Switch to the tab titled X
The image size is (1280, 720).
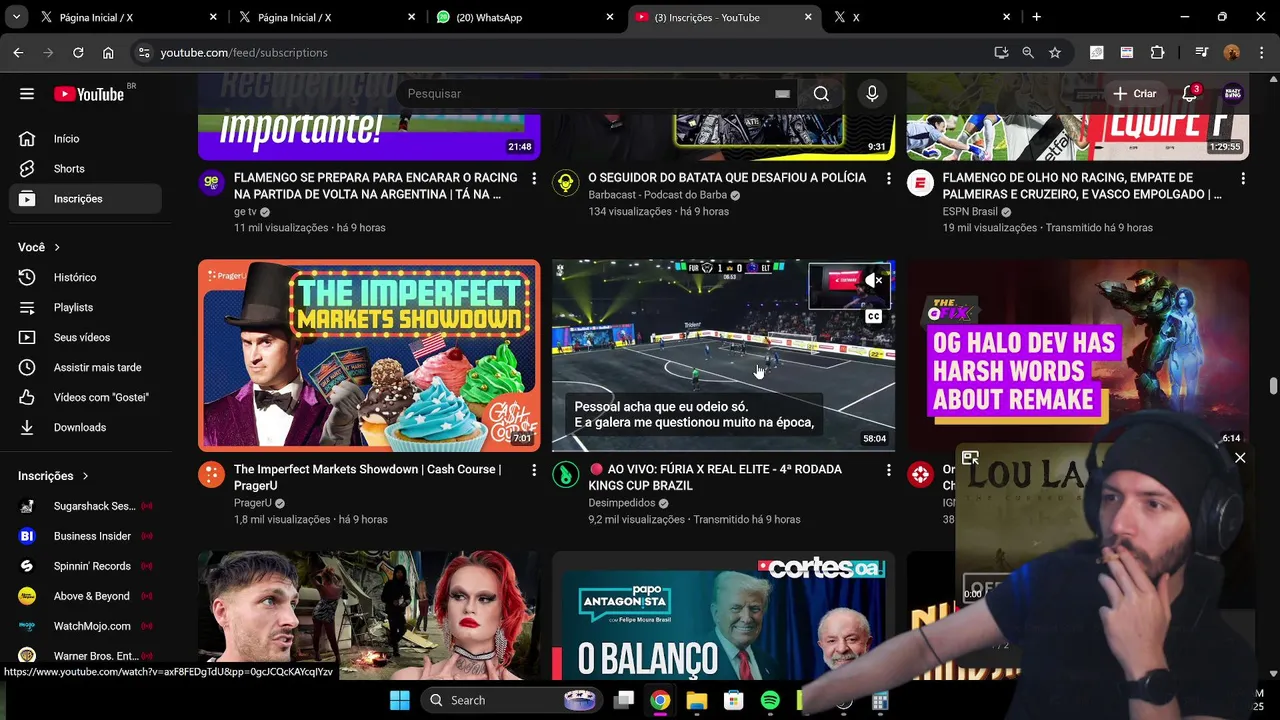point(922,17)
